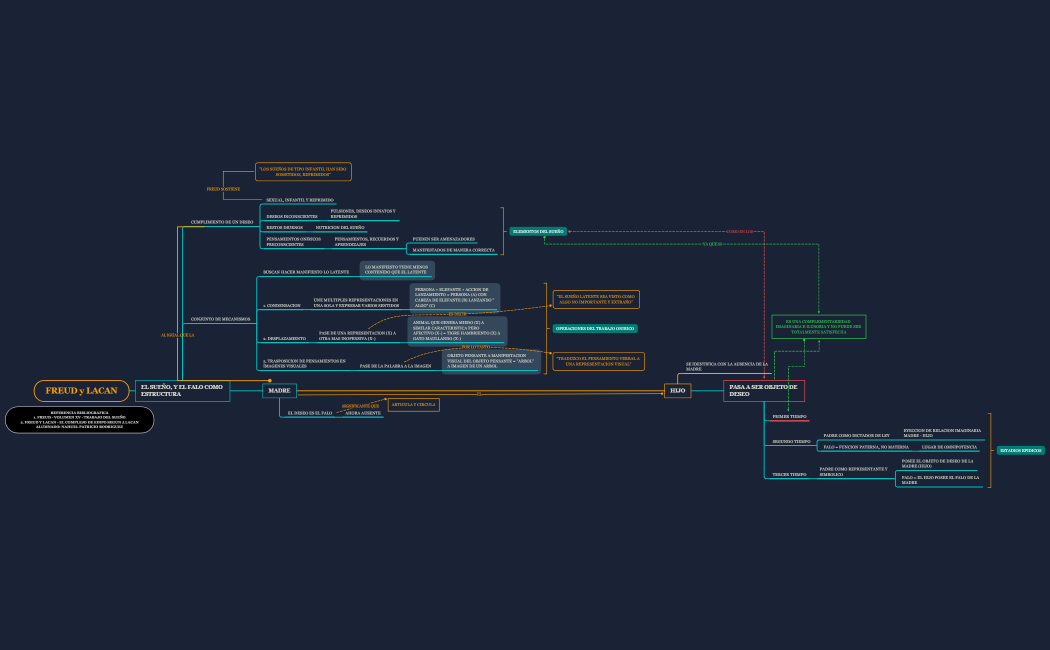Select NUTRICION DEL SUEÑO topic
The image size is (1050, 650).
(340, 228)
